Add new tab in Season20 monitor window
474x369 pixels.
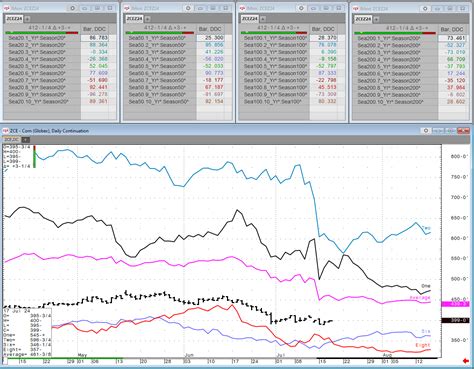27,19
